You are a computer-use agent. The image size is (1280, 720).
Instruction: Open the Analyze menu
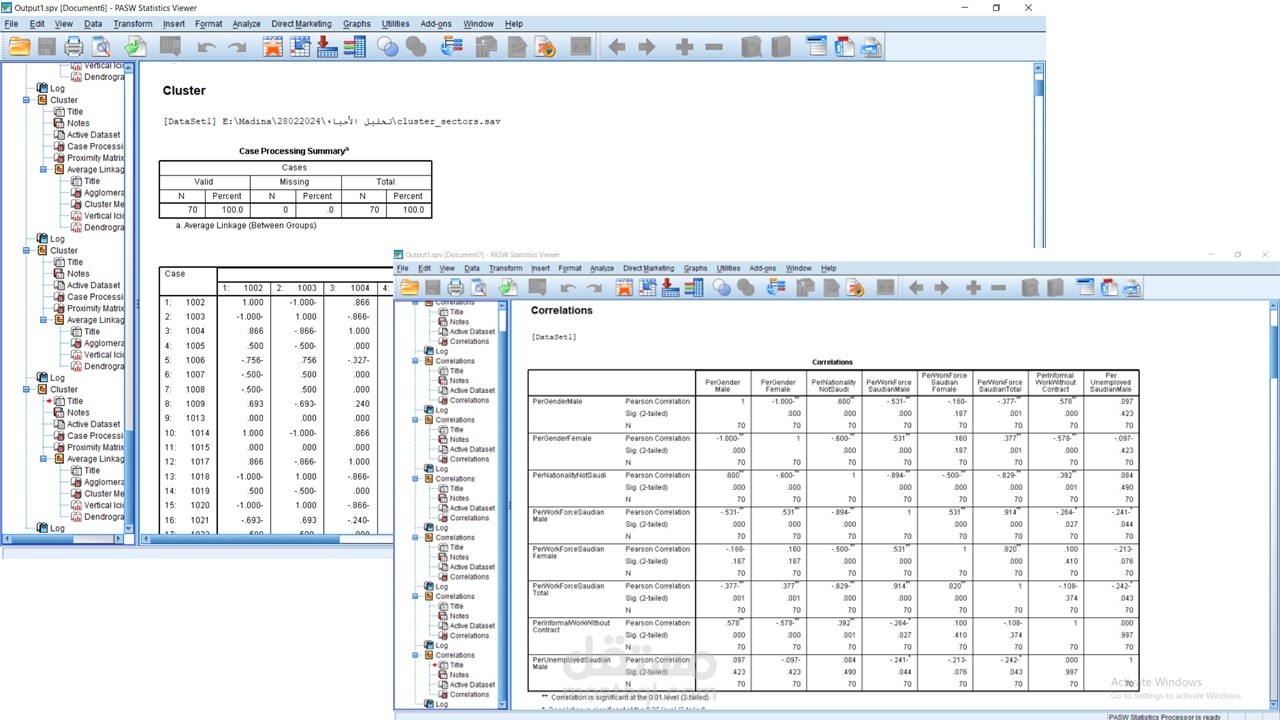(246, 23)
